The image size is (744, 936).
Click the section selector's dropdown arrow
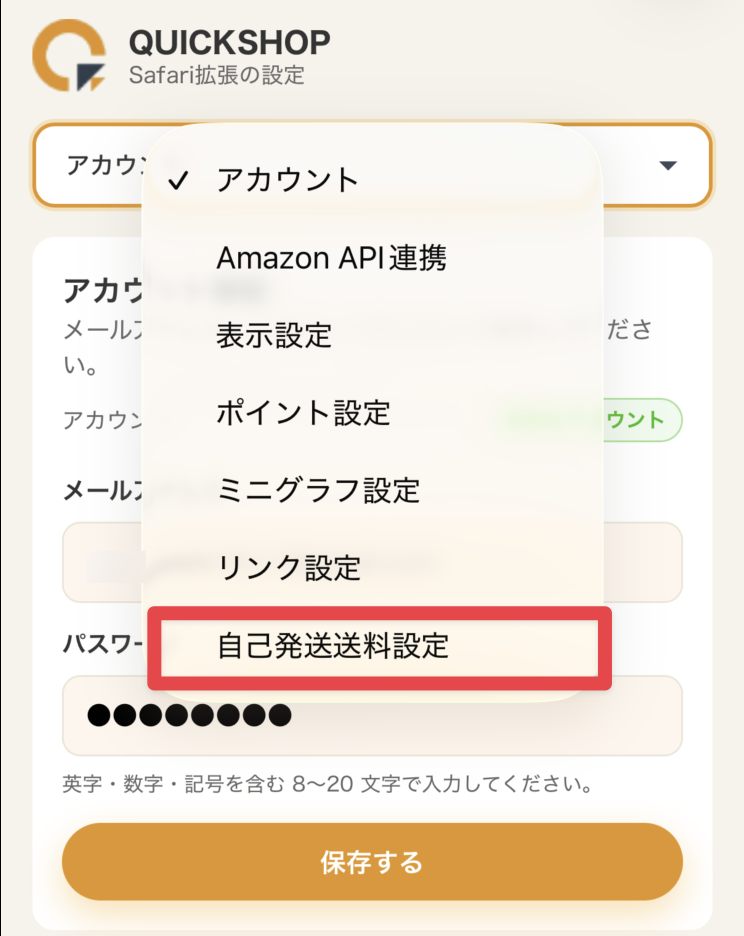point(669,165)
